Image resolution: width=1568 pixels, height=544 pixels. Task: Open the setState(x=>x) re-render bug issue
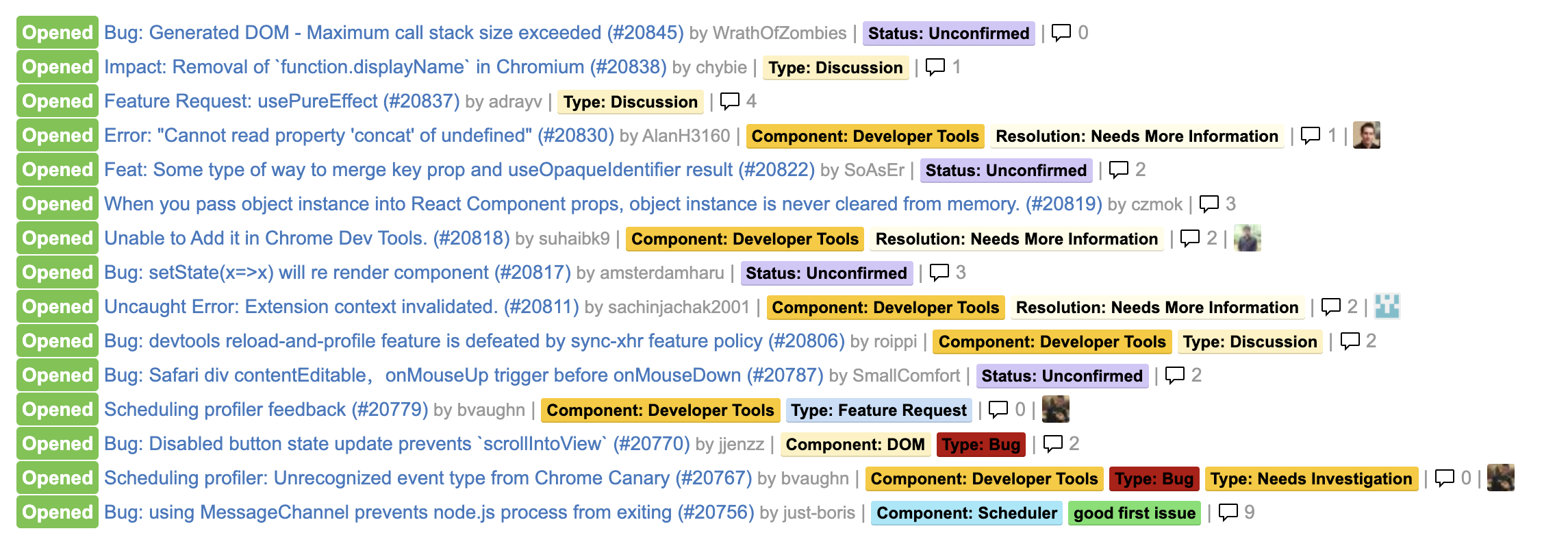click(337, 272)
